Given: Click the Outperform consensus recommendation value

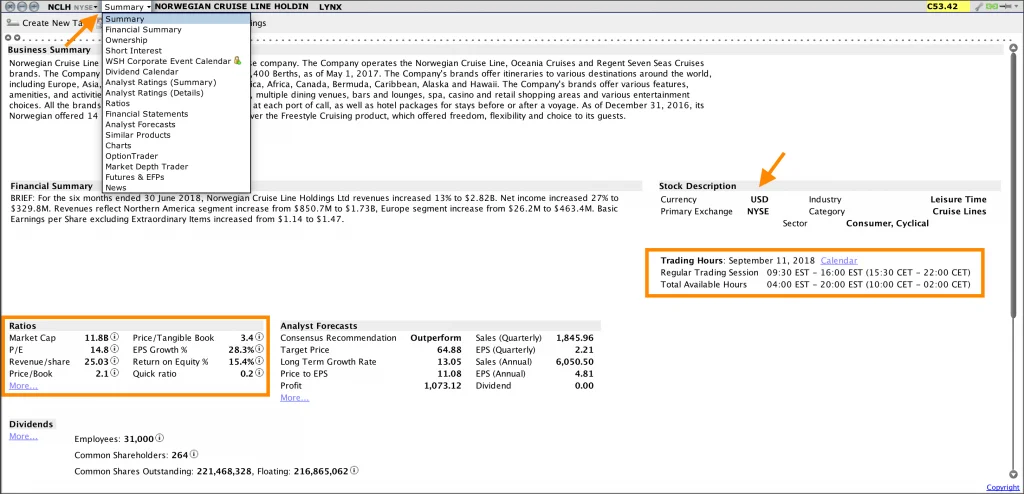Looking at the screenshot, I should 436,338.
